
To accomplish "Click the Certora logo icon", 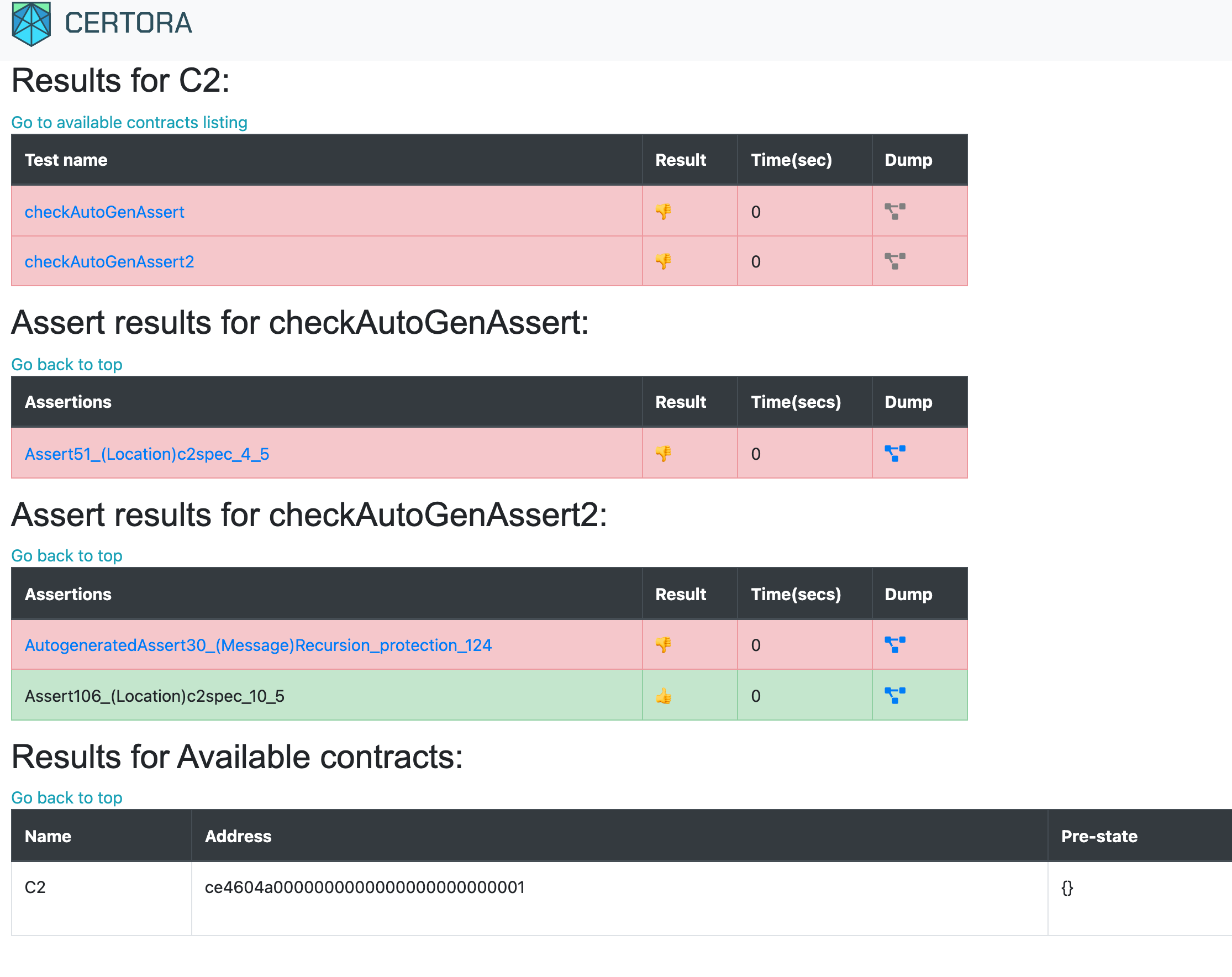I will [31, 24].
